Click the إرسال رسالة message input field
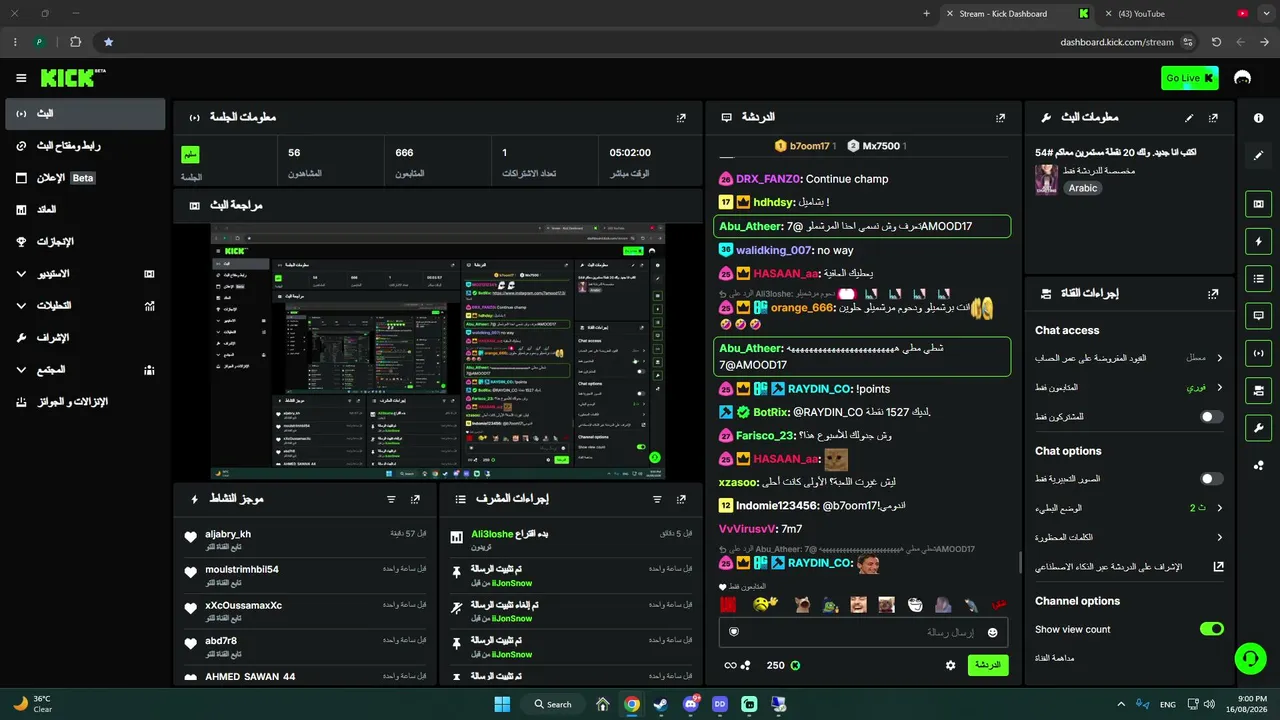Viewport: 1280px width, 720px height. point(863,632)
